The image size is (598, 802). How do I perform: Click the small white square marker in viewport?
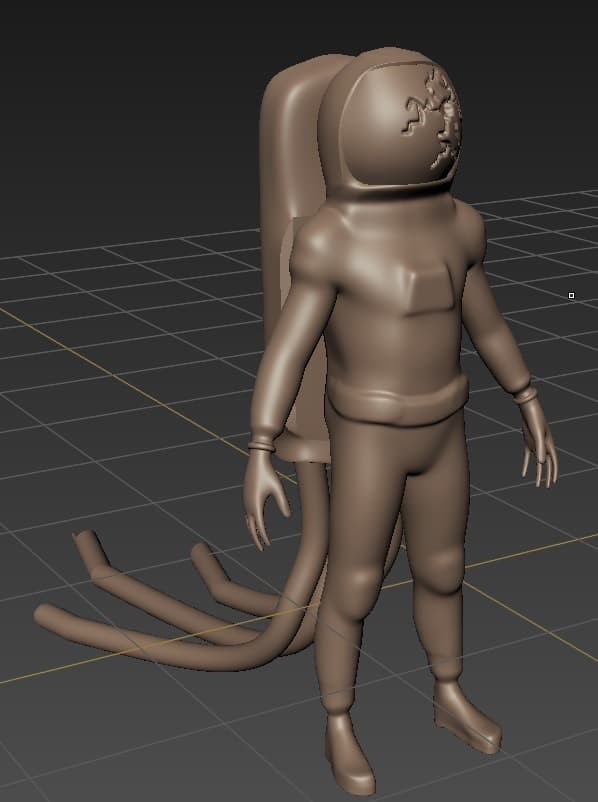(571, 296)
